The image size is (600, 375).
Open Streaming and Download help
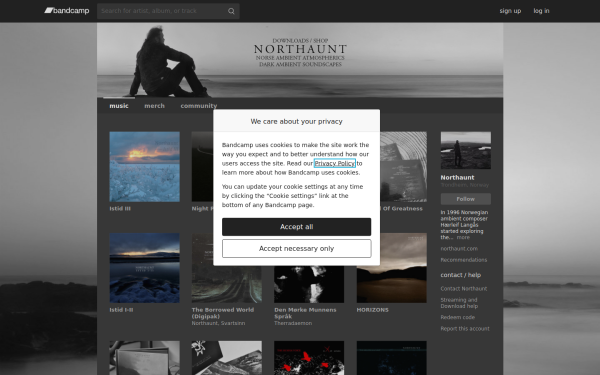tap(459, 303)
